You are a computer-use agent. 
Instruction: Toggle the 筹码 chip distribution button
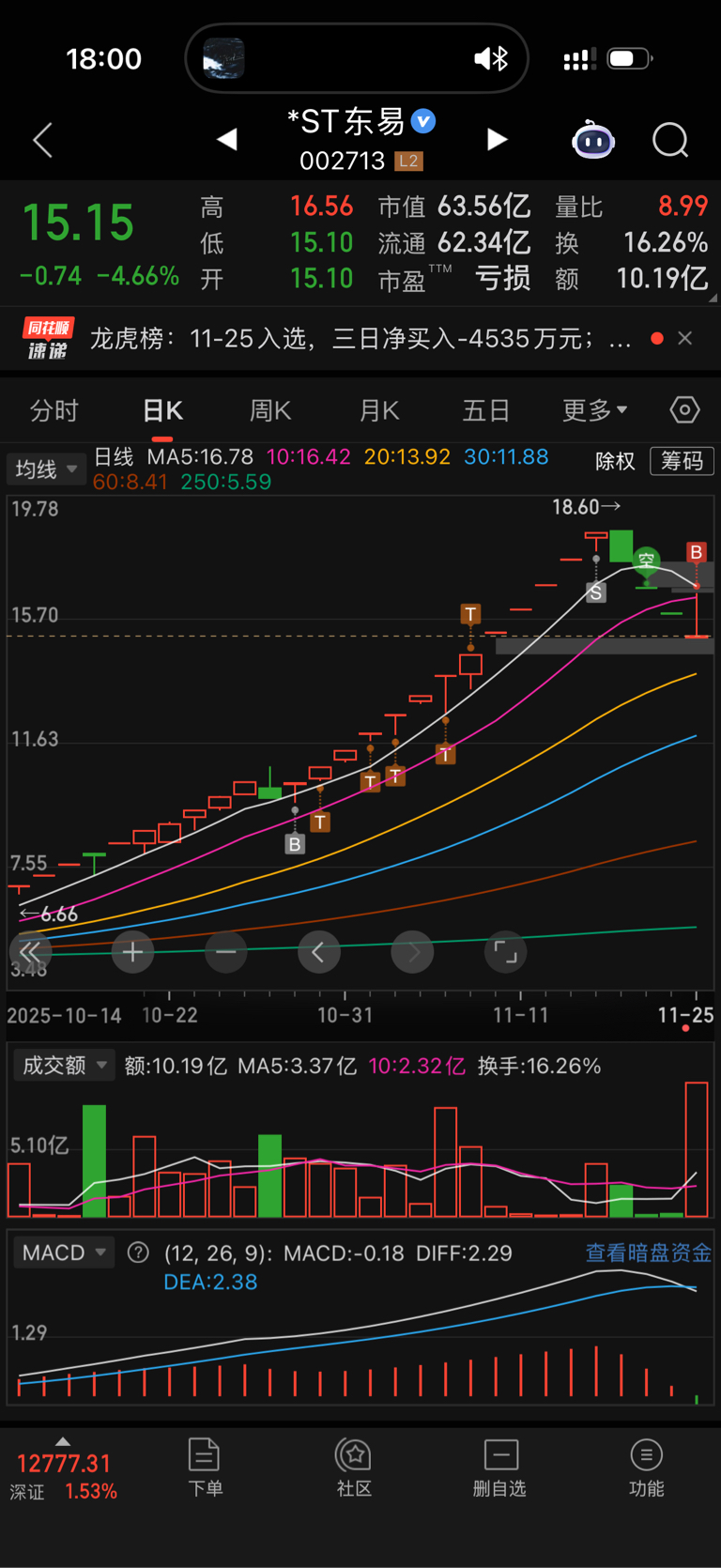pyautogui.click(x=682, y=461)
